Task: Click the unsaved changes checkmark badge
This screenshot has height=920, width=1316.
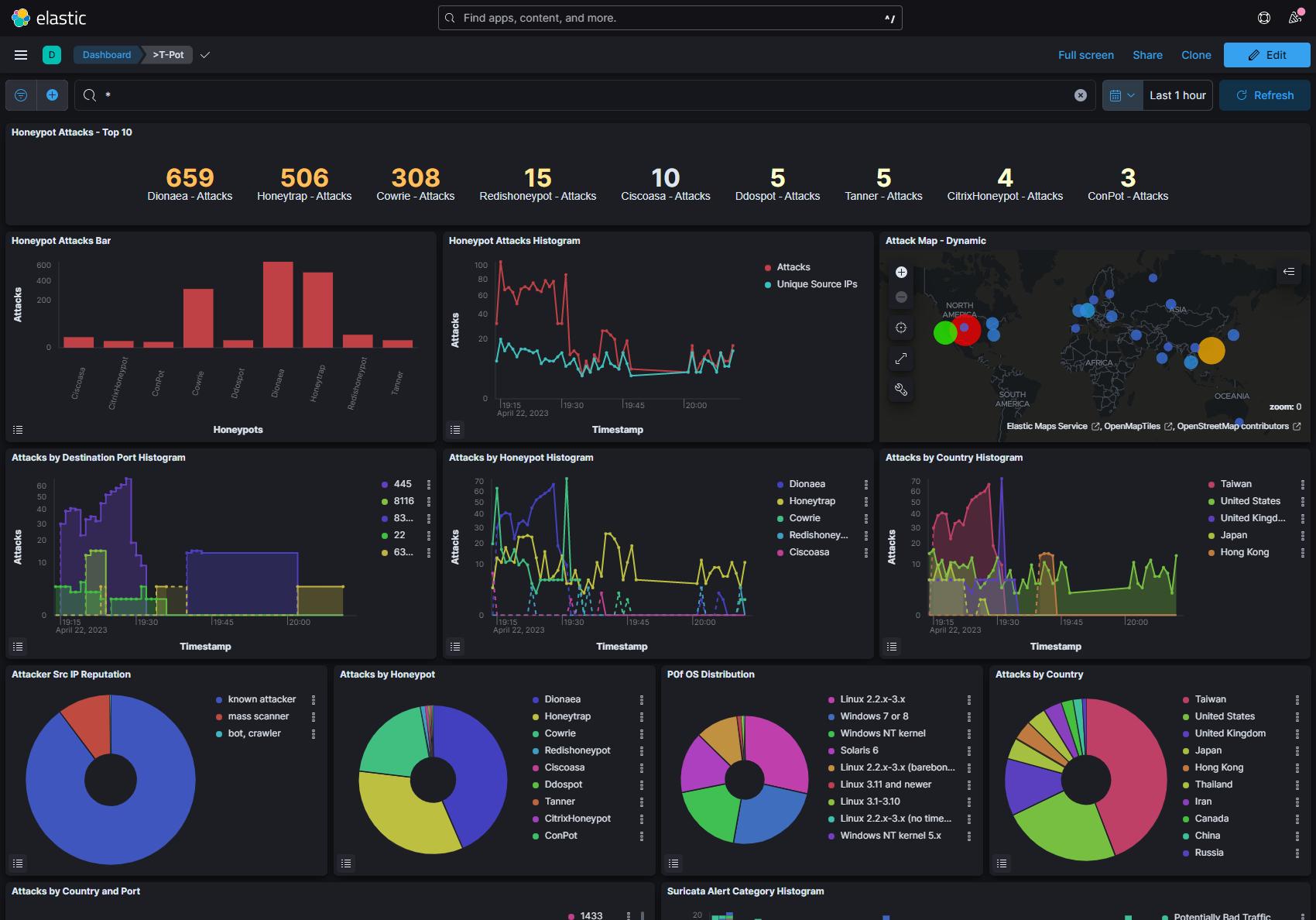Action: [x=205, y=55]
